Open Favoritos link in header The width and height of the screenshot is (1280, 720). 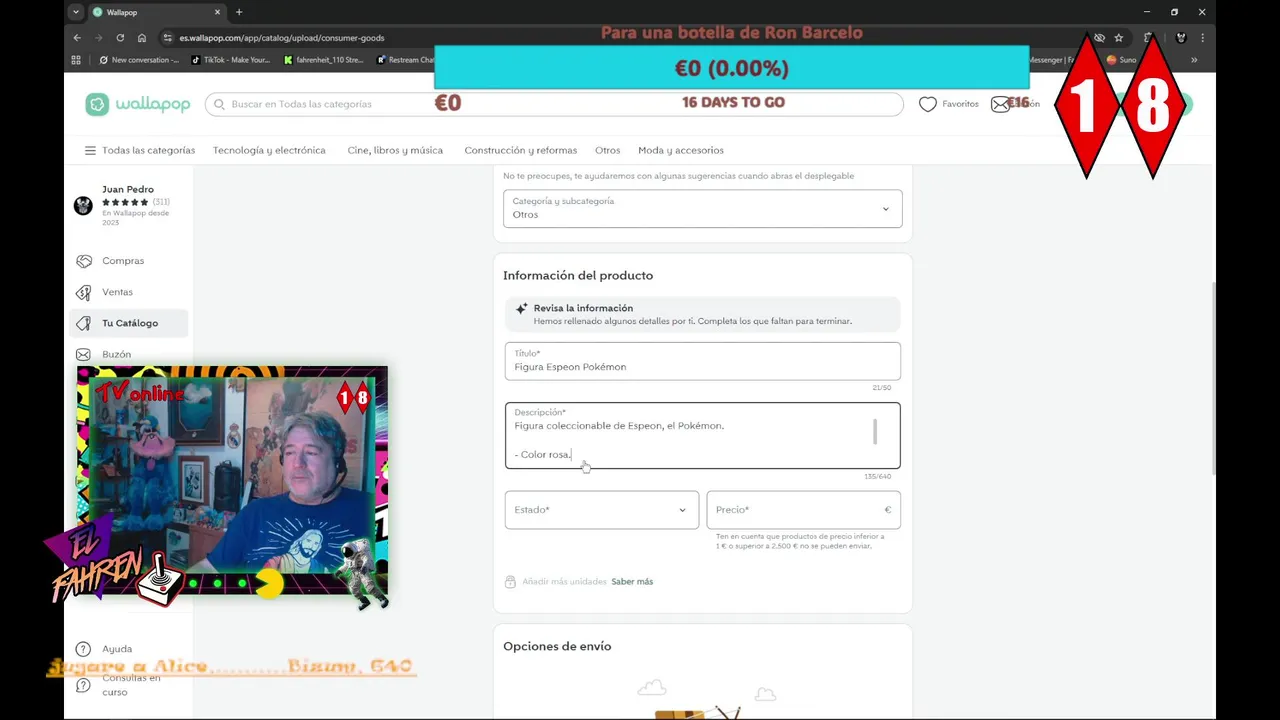(960, 104)
